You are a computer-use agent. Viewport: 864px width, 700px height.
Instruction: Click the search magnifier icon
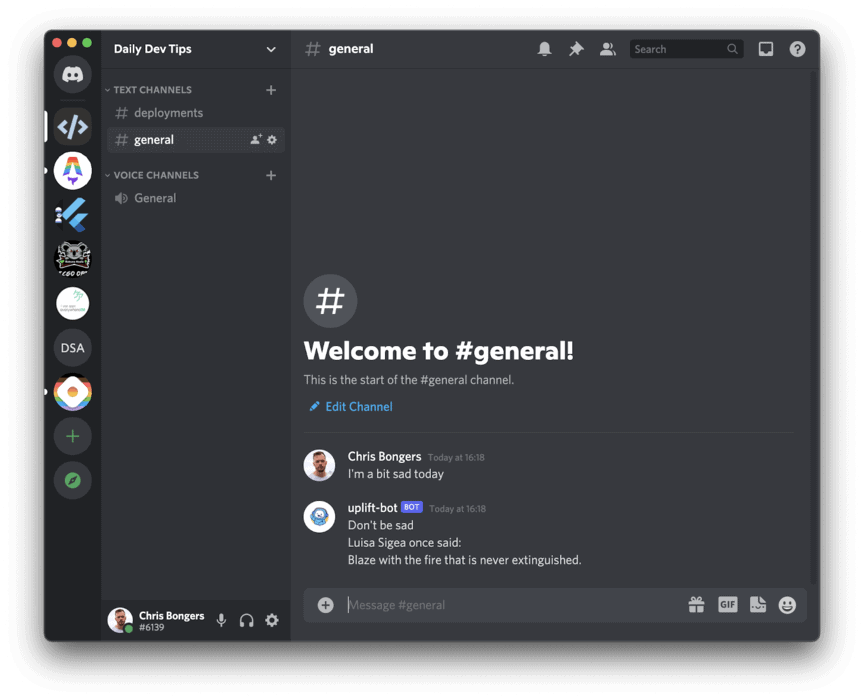click(732, 49)
